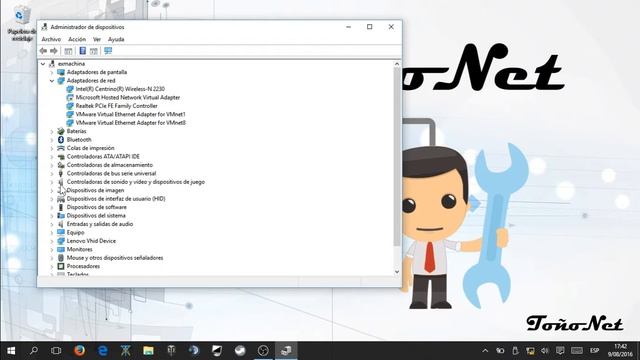Screen dimensions: 640x360
Task: Open the Windows Start menu
Action: pyautogui.click(x=11, y=351)
